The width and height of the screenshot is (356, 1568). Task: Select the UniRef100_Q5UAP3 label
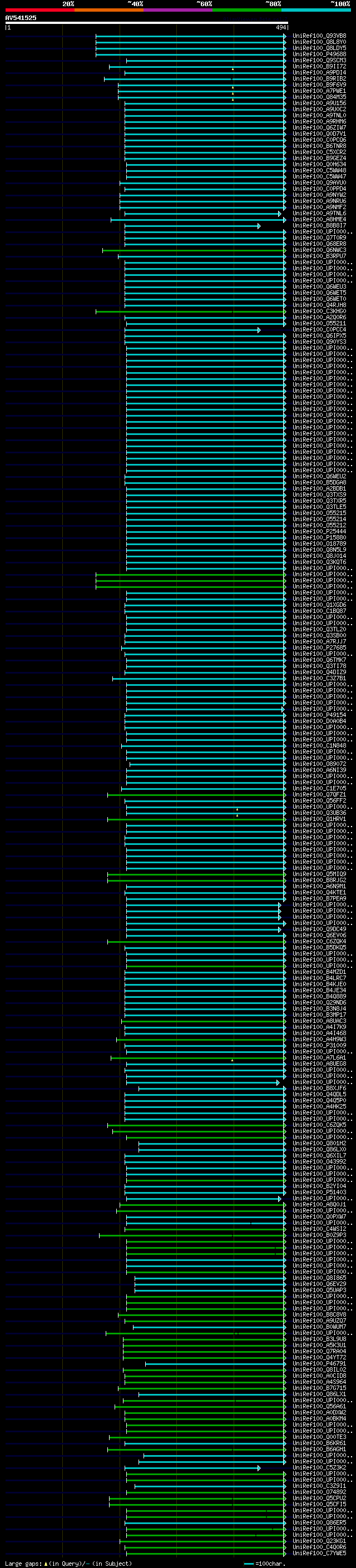tap(319, 1290)
